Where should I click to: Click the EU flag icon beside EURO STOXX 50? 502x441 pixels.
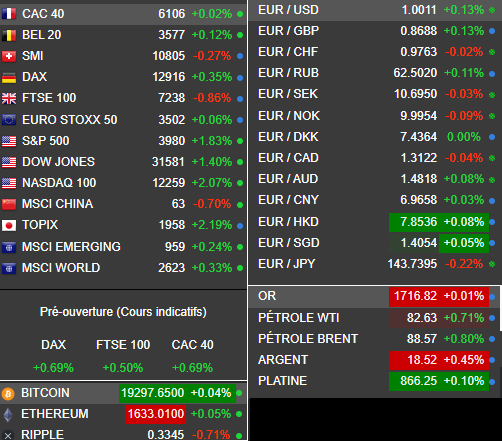9,120
